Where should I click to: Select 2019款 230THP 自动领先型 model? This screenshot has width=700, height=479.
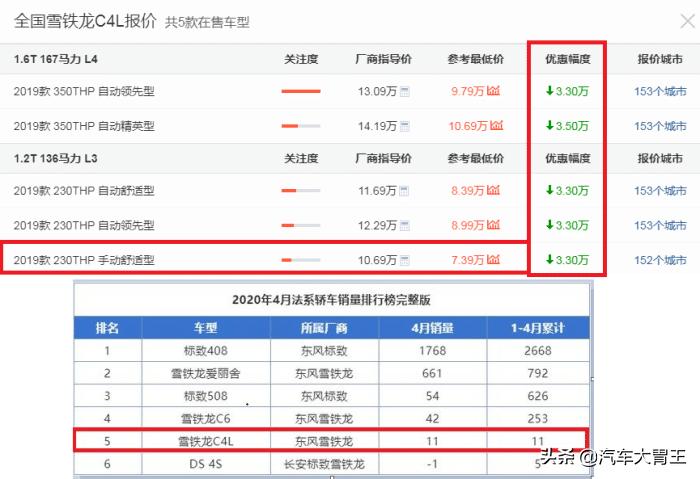click(84, 225)
